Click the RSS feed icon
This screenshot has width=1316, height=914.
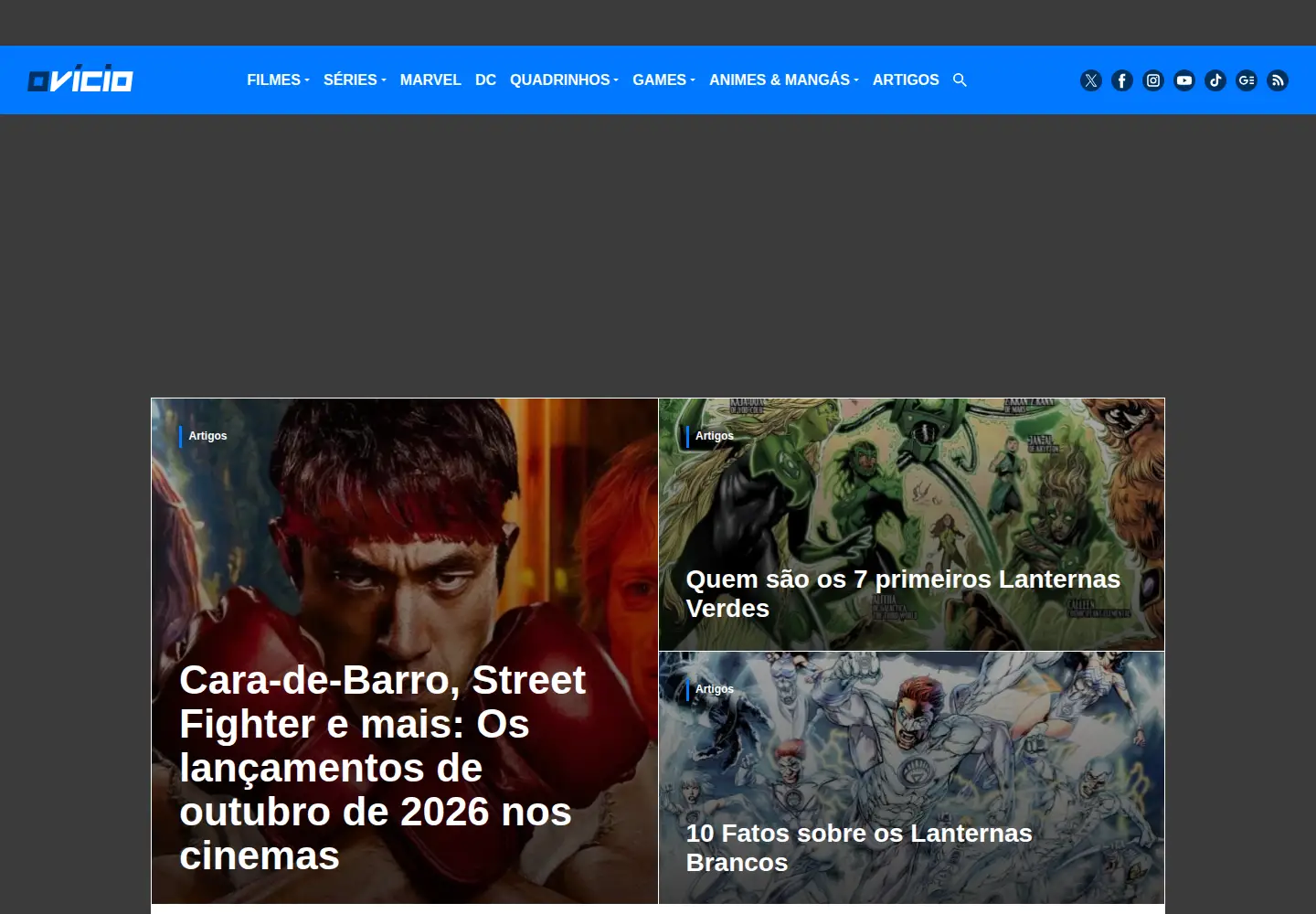(x=1278, y=80)
